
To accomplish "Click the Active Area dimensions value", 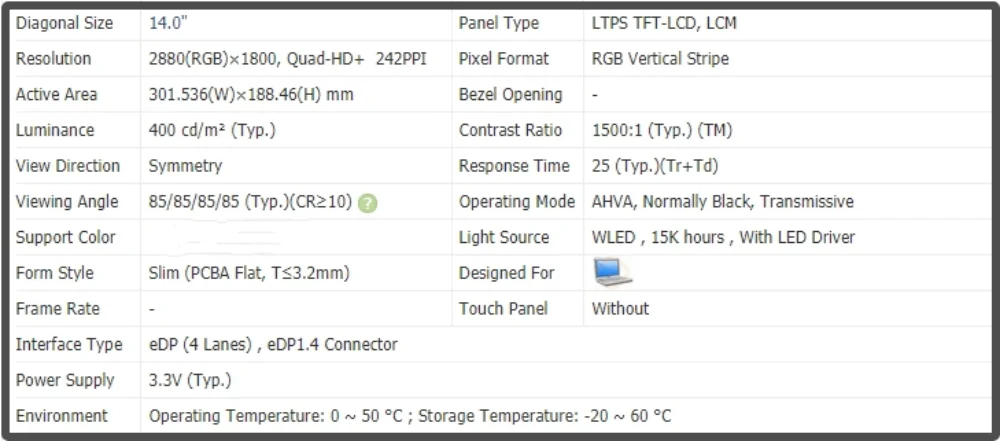I will pyautogui.click(x=250, y=95).
